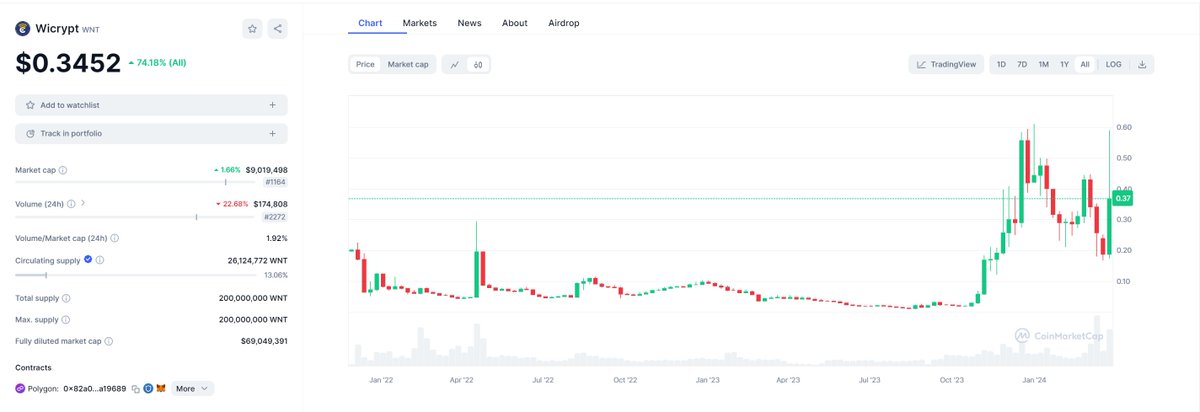Select Price chart mode
Screen dimensions: 1200x412
tap(366, 64)
